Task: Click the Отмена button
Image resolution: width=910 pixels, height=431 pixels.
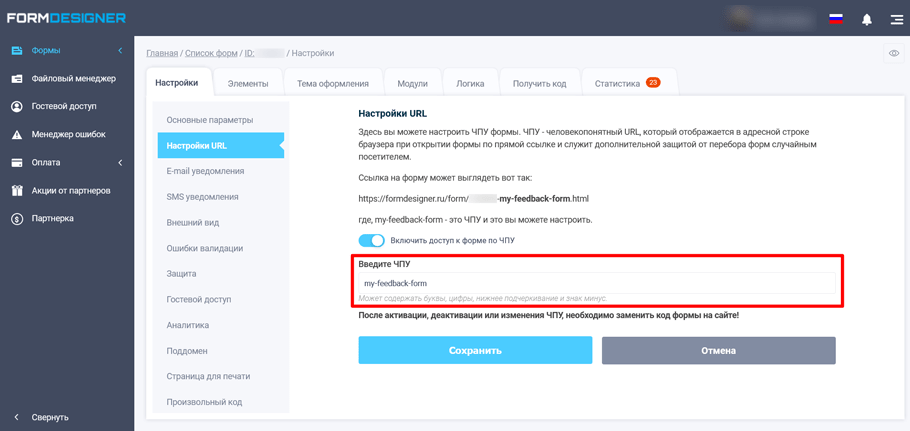Action: click(x=718, y=350)
